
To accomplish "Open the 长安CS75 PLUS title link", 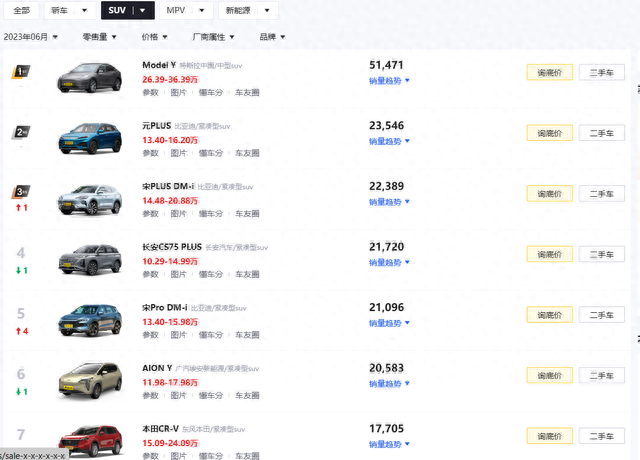I will (172, 247).
